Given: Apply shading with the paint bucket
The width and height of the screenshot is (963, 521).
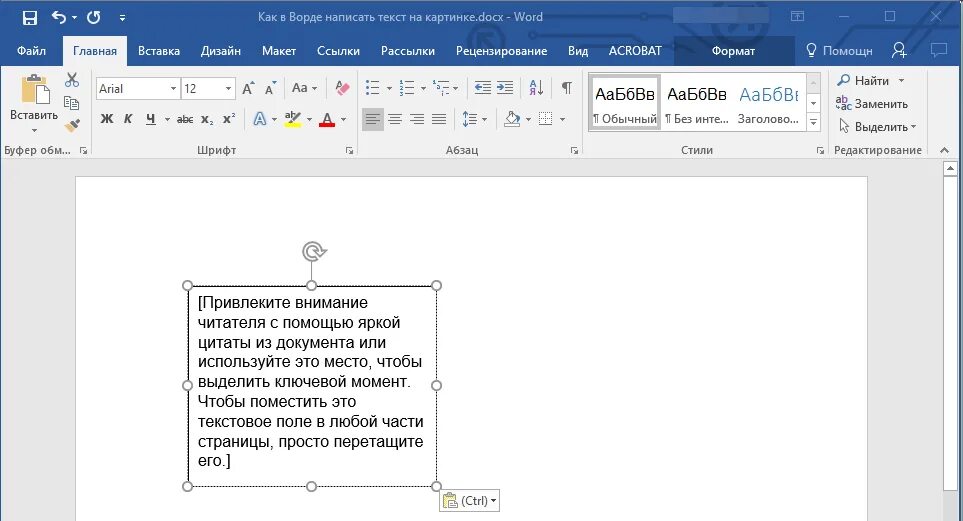Looking at the screenshot, I should (x=512, y=119).
